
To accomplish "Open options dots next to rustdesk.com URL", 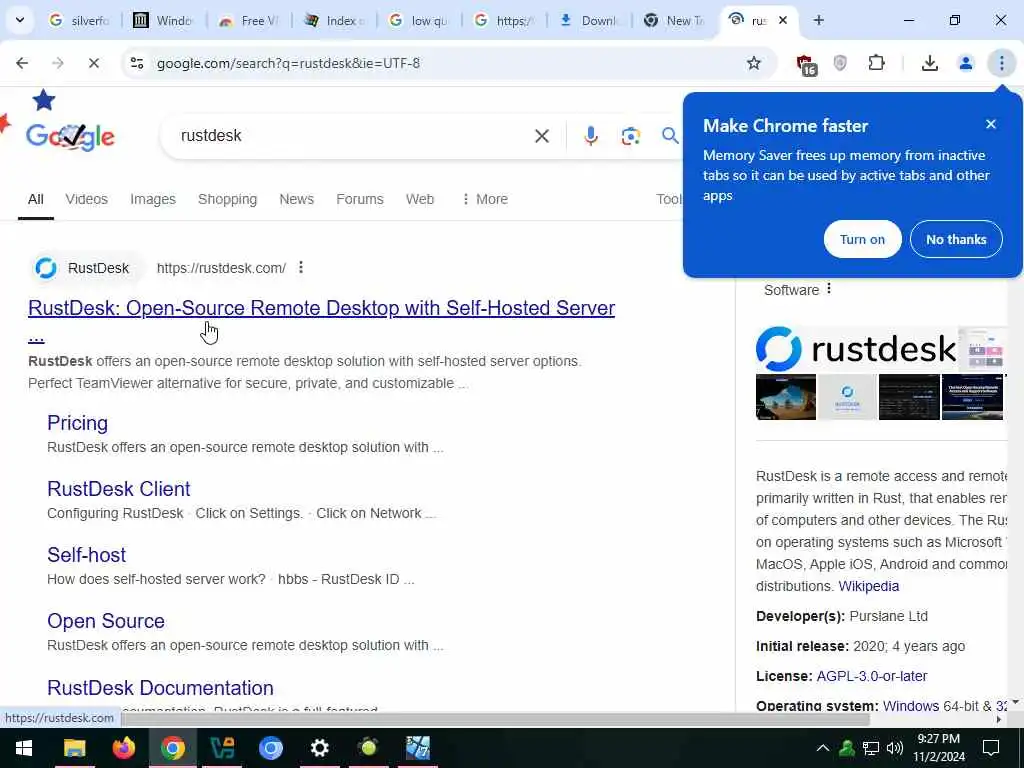I will pos(300,267).
